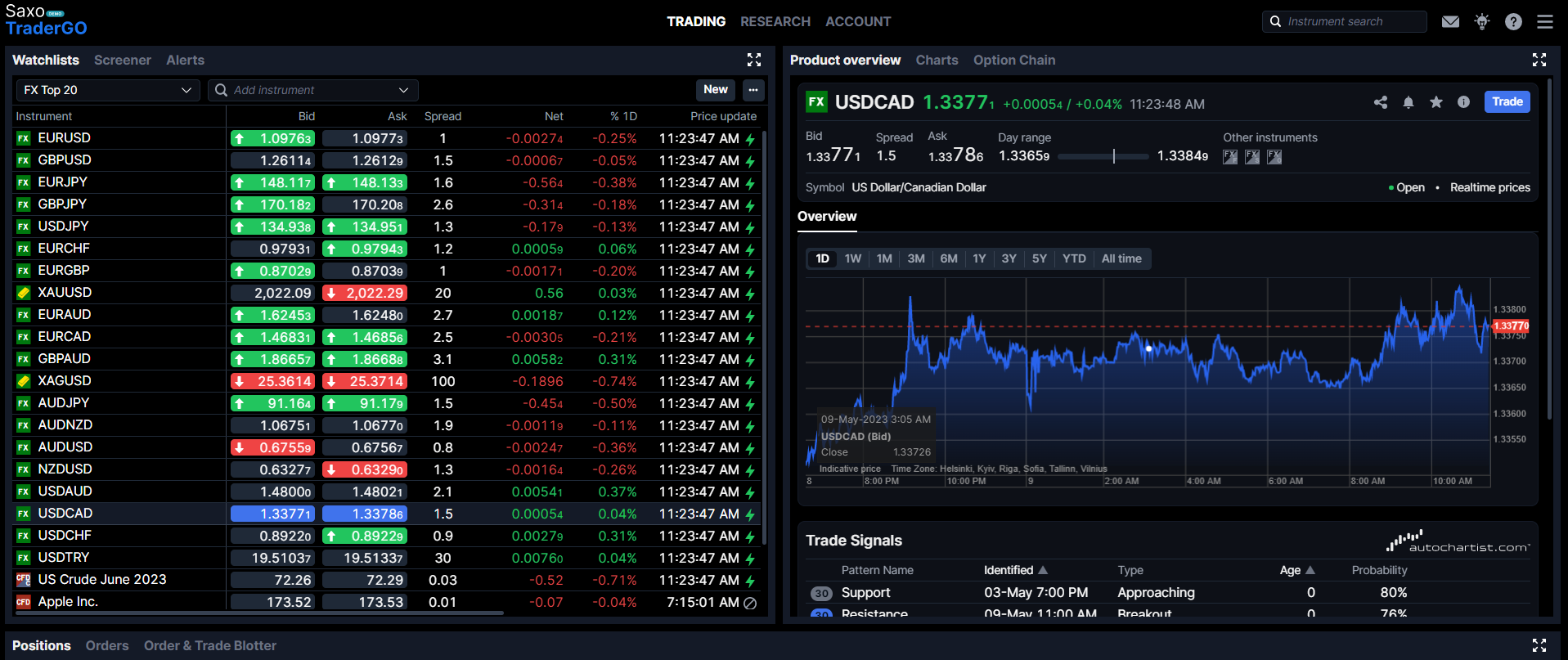This screenshot has height=660, width=1568.
Task: Show USDCAD instrument info icon
Action: tap(1463, 102)
